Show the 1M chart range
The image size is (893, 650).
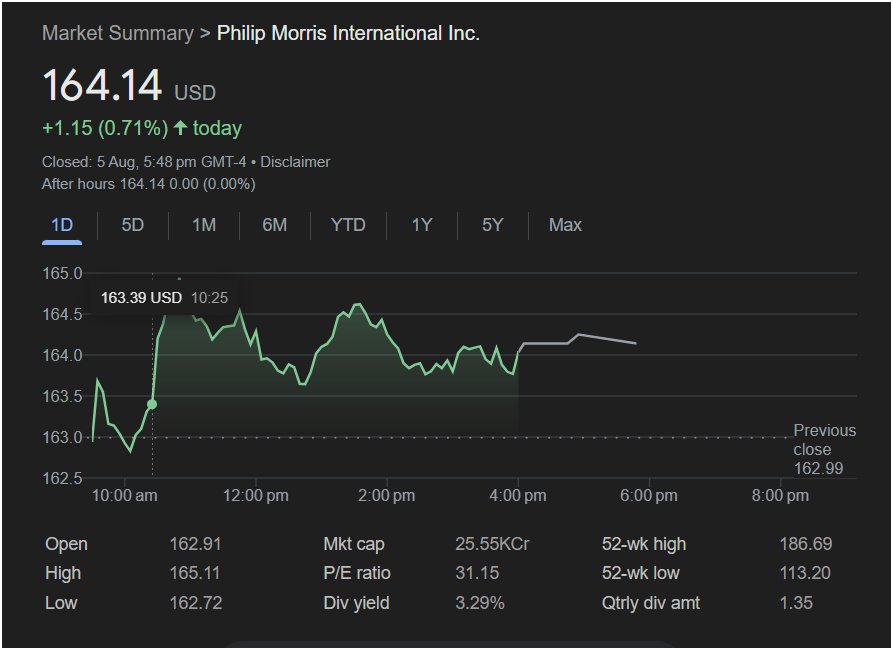204,225
